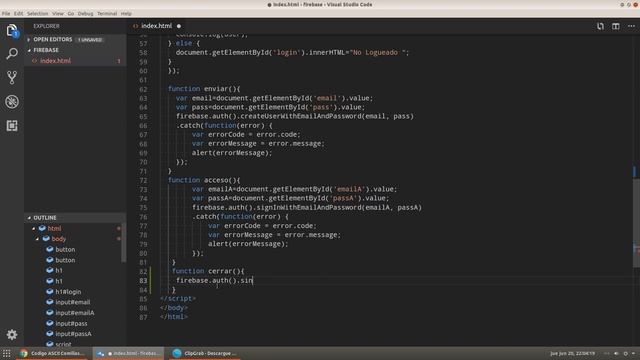Click the Open Changes icon in editor toolbar
Screen dimensions: 640x360
(x=600, y=26)
